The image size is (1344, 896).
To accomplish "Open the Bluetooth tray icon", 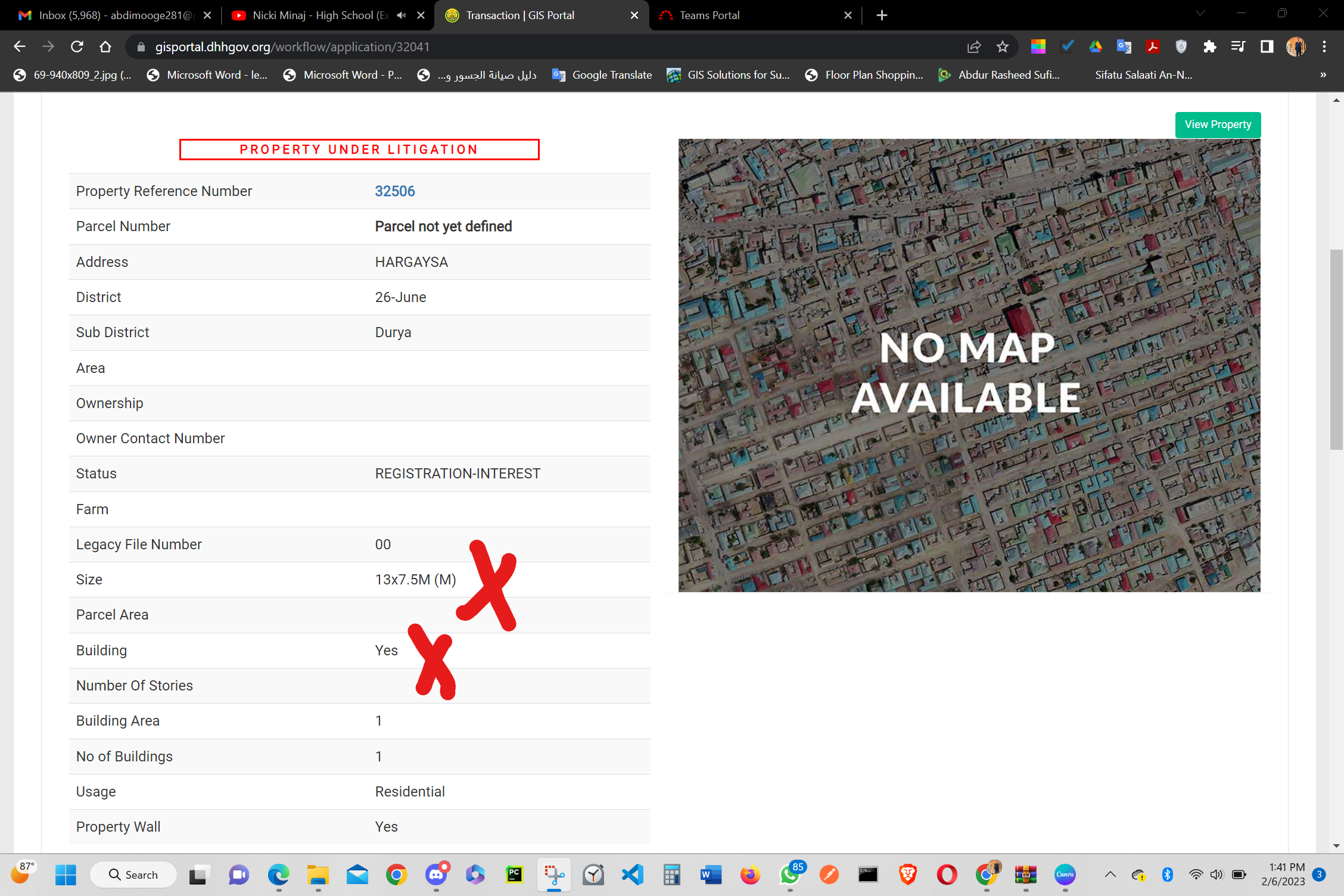I will tap(1167, 875).
